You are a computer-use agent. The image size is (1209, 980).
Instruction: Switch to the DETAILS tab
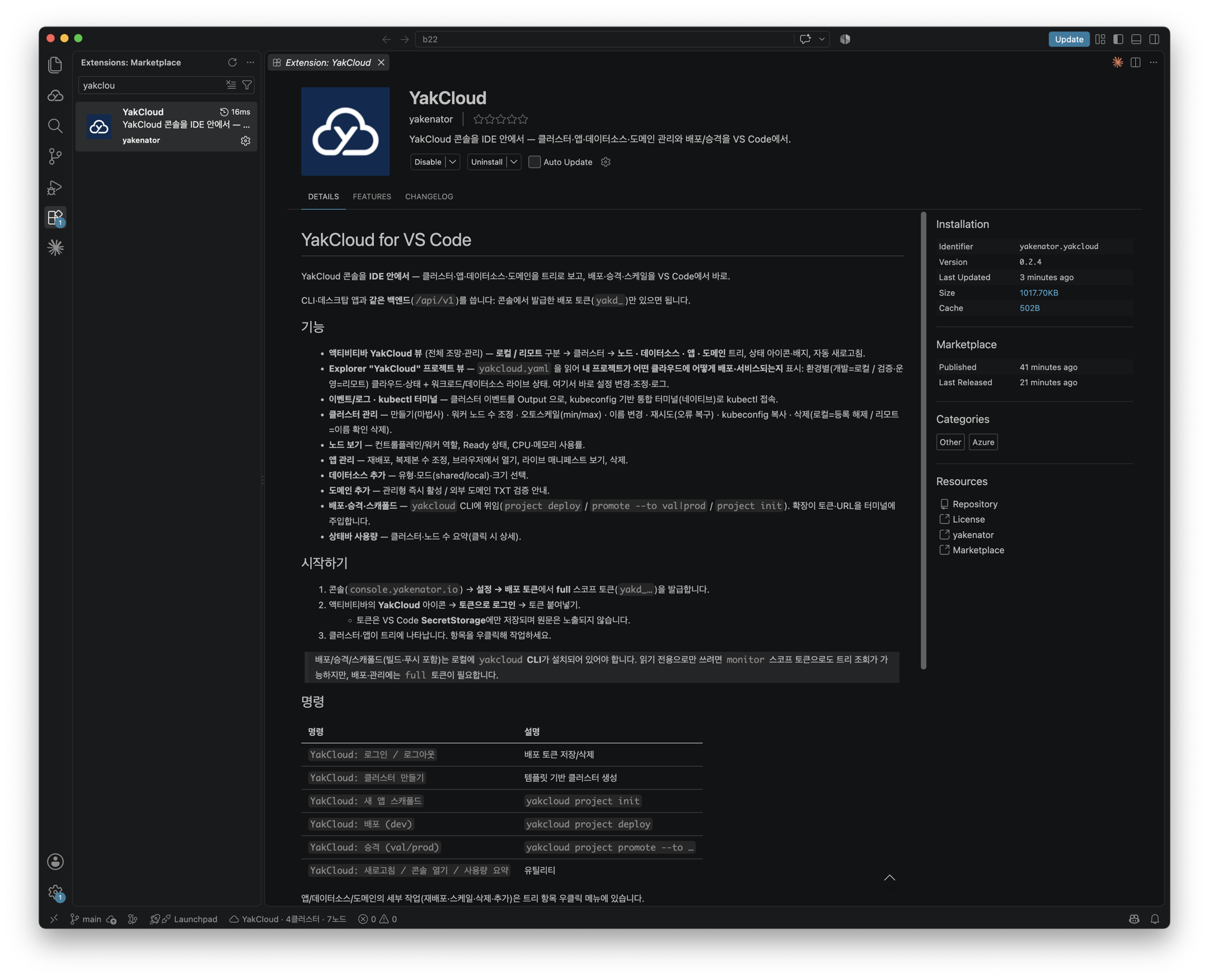pos(324,196)
